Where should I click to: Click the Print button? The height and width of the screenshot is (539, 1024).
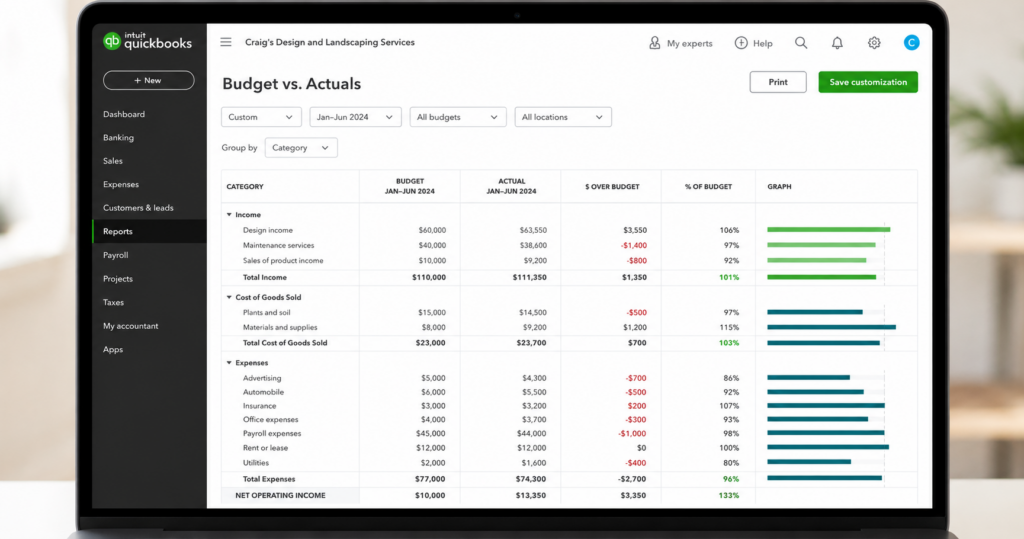(778, 82)
